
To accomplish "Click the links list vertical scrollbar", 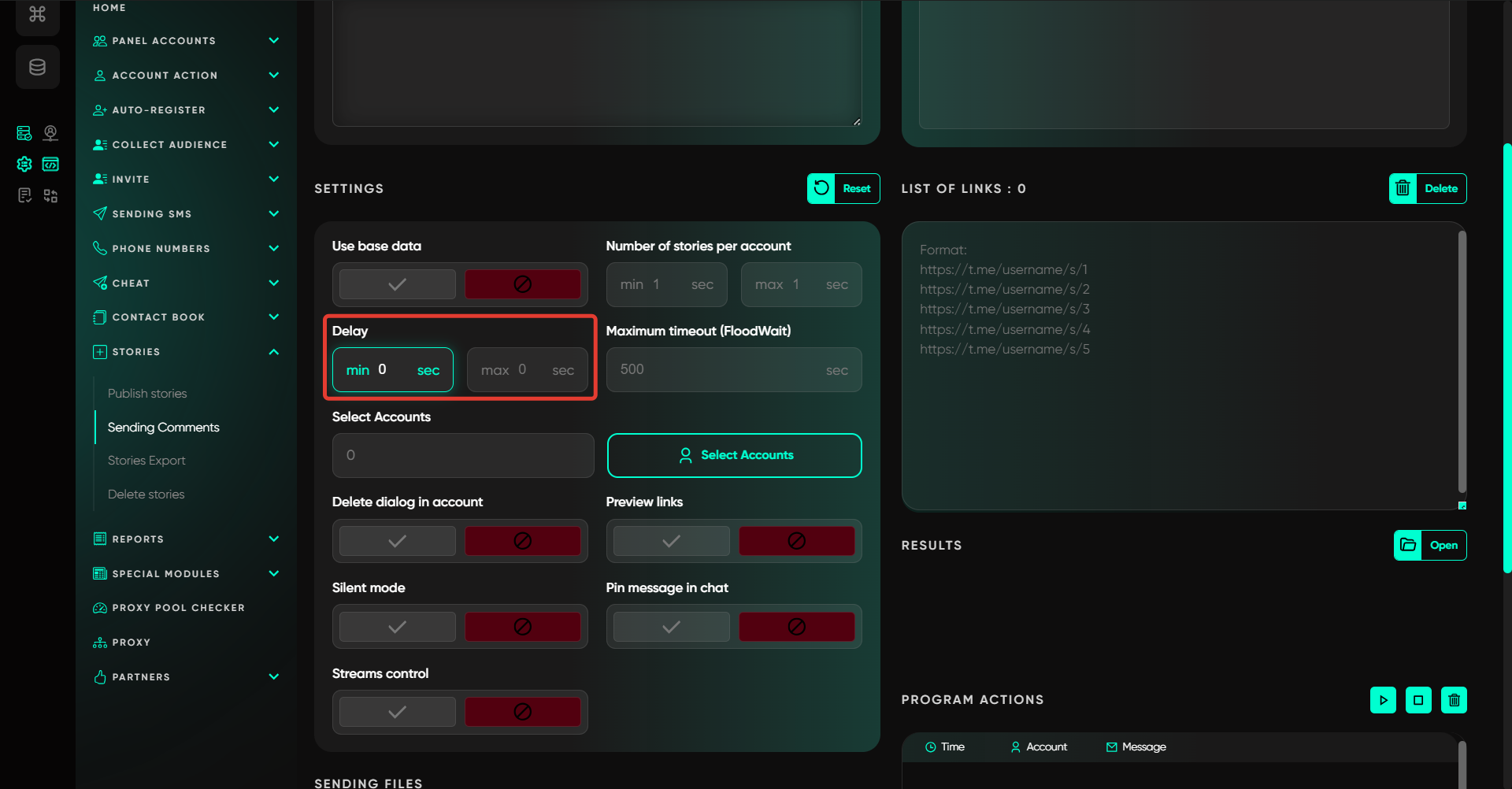I will [1462, 362].
